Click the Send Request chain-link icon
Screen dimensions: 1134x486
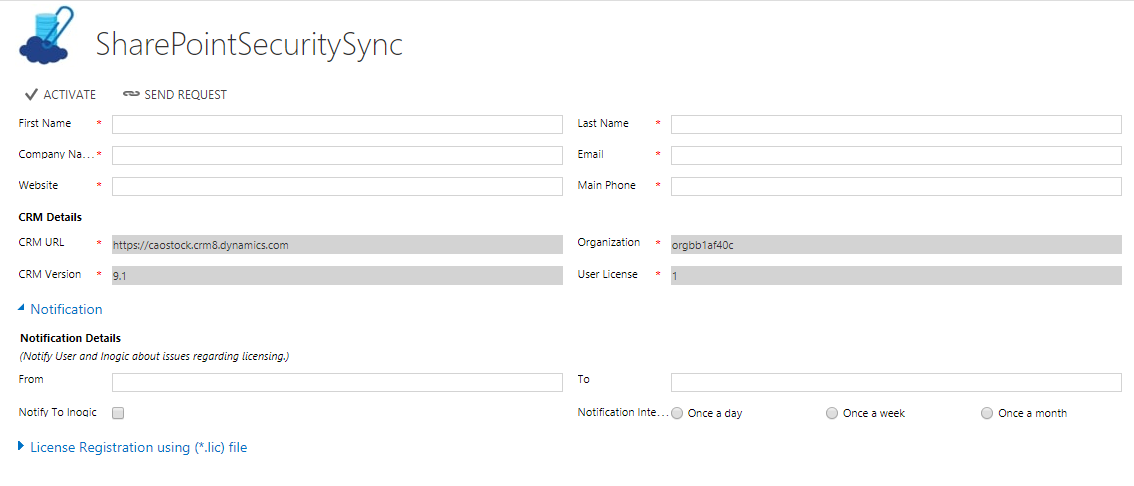click(x=131, y=95)
